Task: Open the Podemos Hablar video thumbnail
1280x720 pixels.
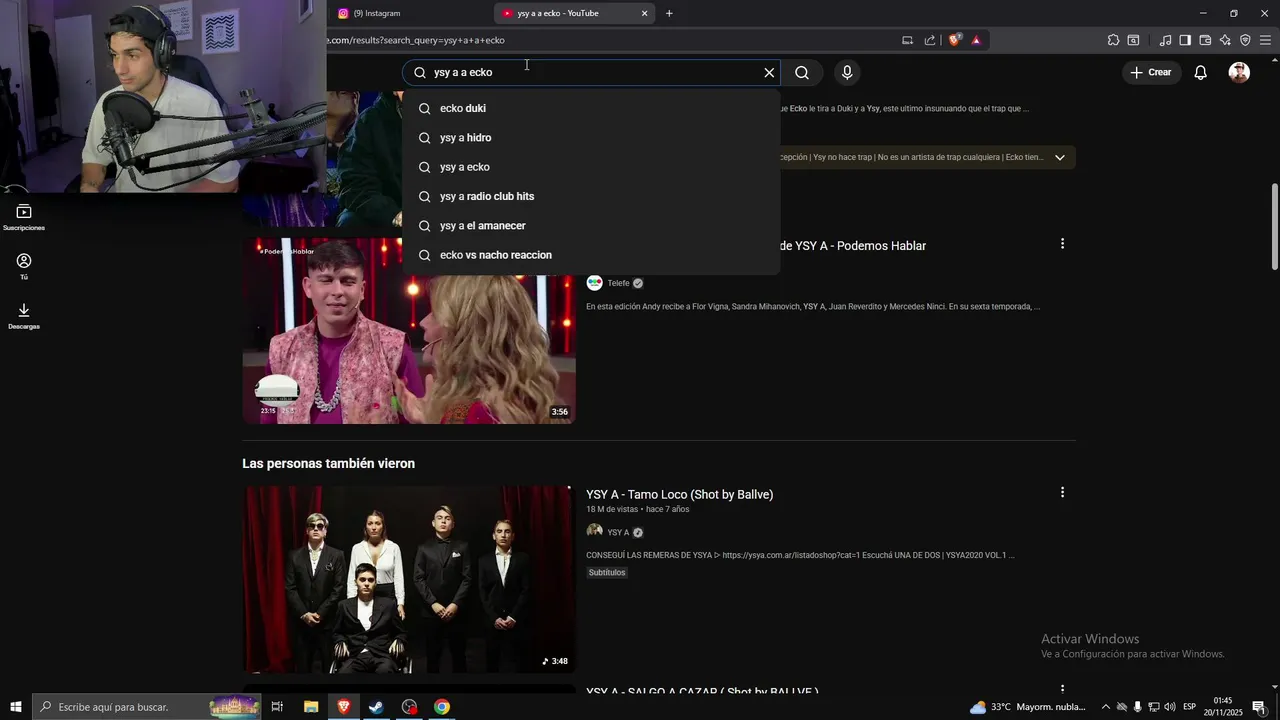Action: [x=409, y=331]
